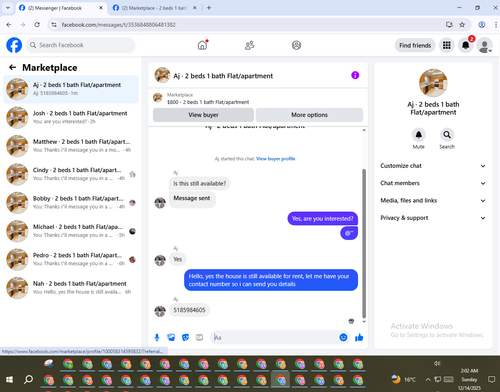The width and height of the screenshot is (500, 392).
Task: Click the 5185984605 message bubble
Action: (189, 310)
